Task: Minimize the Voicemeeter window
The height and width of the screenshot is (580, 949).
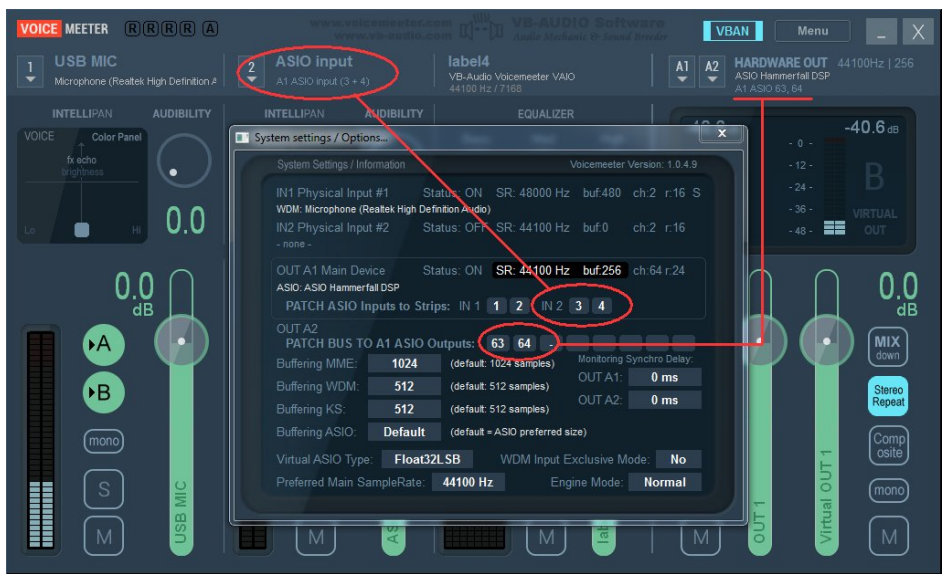Action: (881, 31)
